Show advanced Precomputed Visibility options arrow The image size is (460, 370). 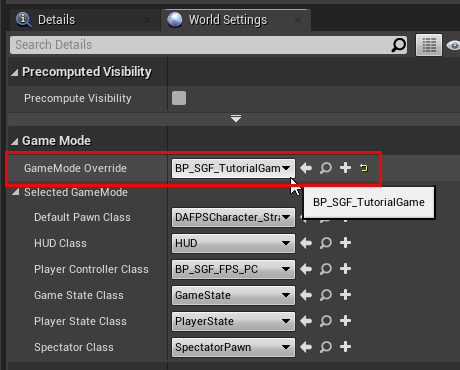click(x=236, y=119)
